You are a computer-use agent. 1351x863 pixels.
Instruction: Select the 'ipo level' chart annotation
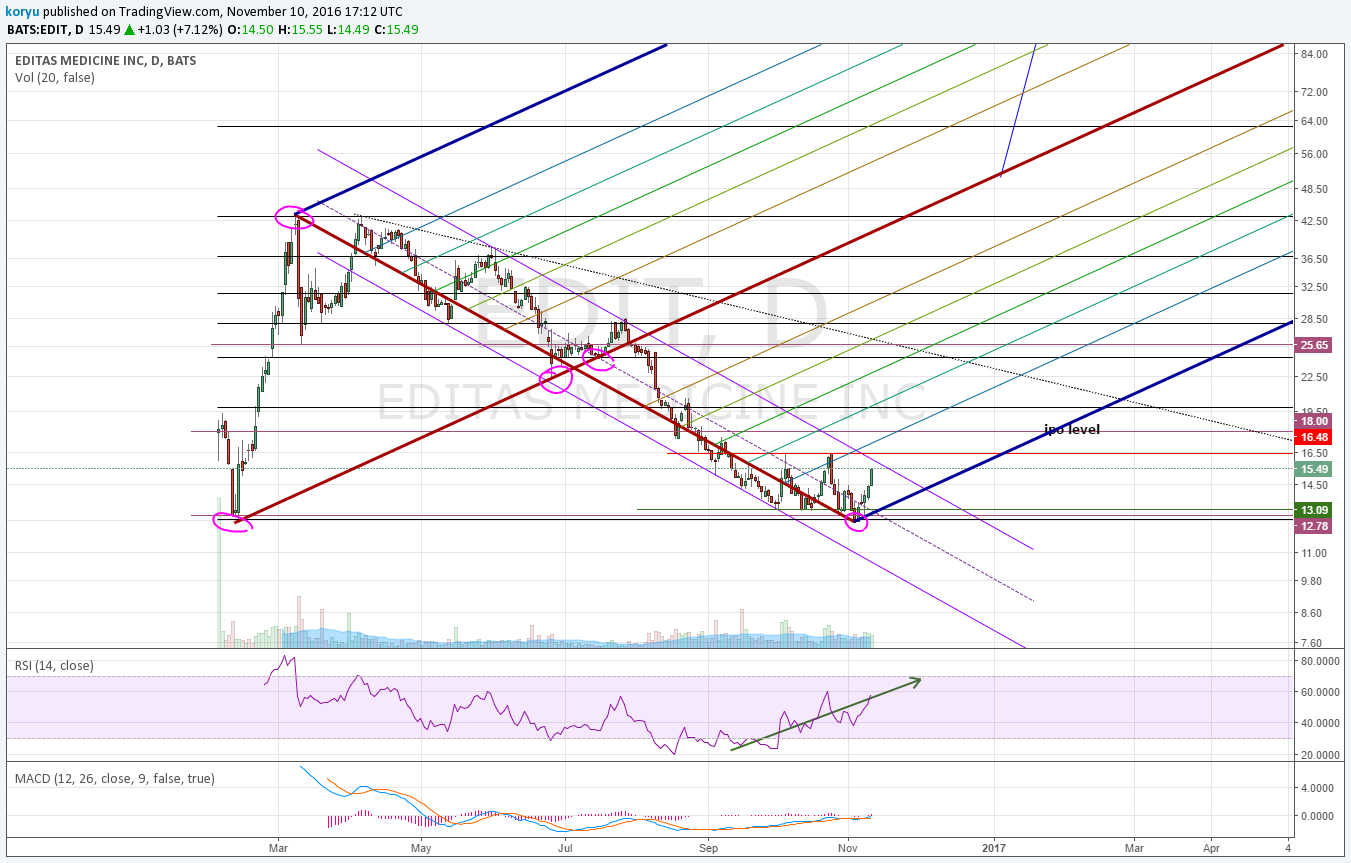coord(1072,429)
